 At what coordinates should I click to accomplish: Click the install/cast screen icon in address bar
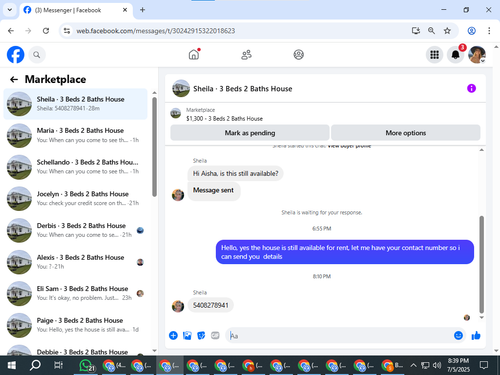point(415,31)
